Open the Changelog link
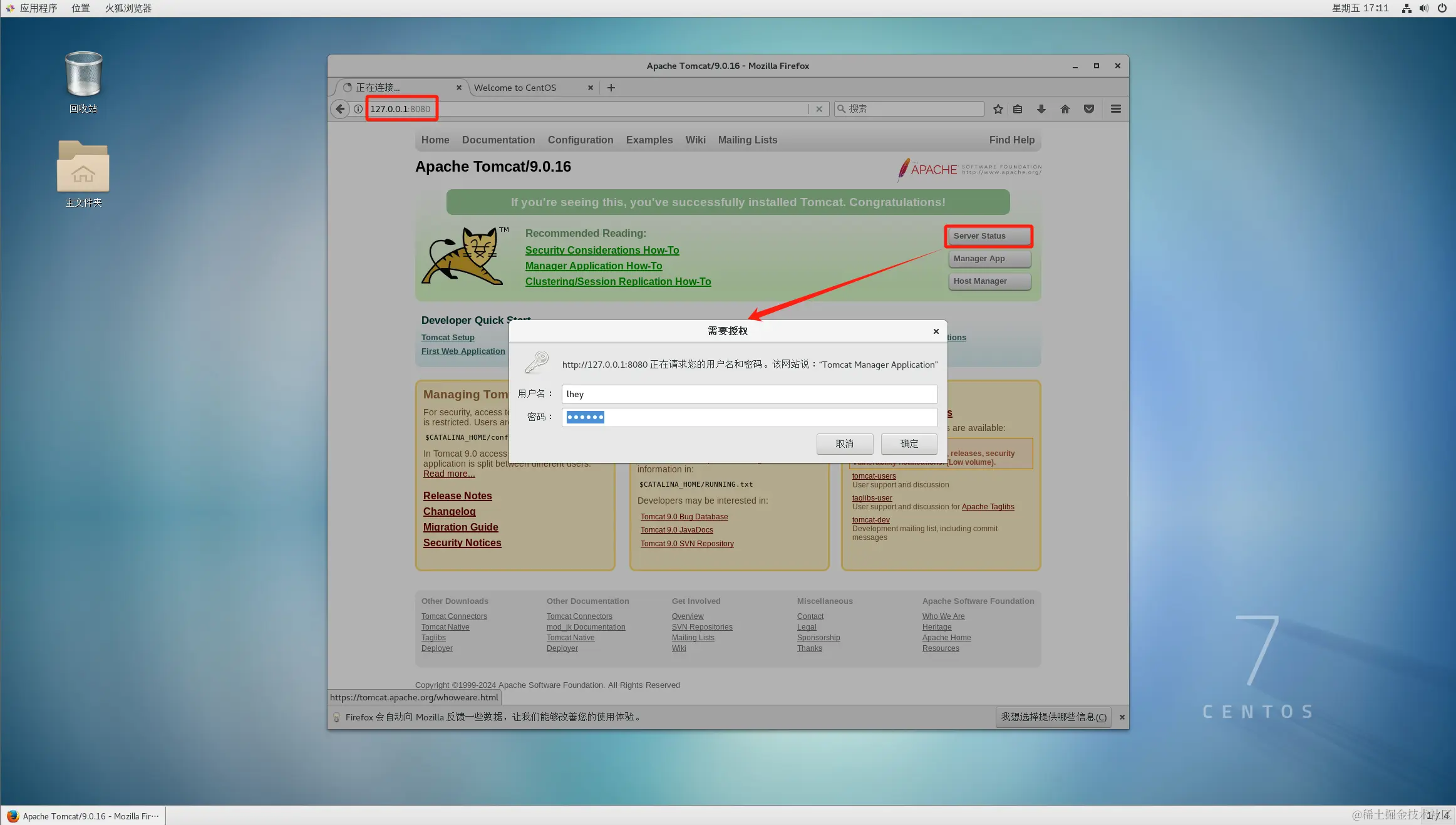The image size is (1456, 825). tap(449, 512)
